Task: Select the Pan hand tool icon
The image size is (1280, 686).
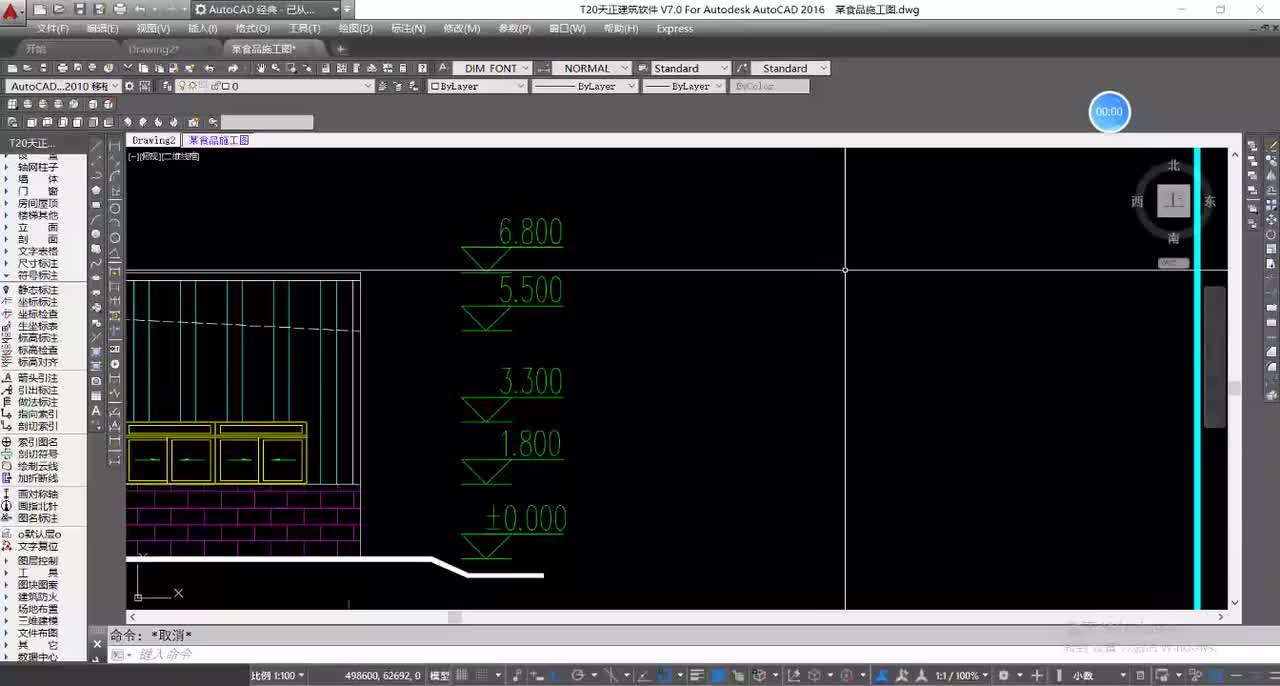Action: 261,68
